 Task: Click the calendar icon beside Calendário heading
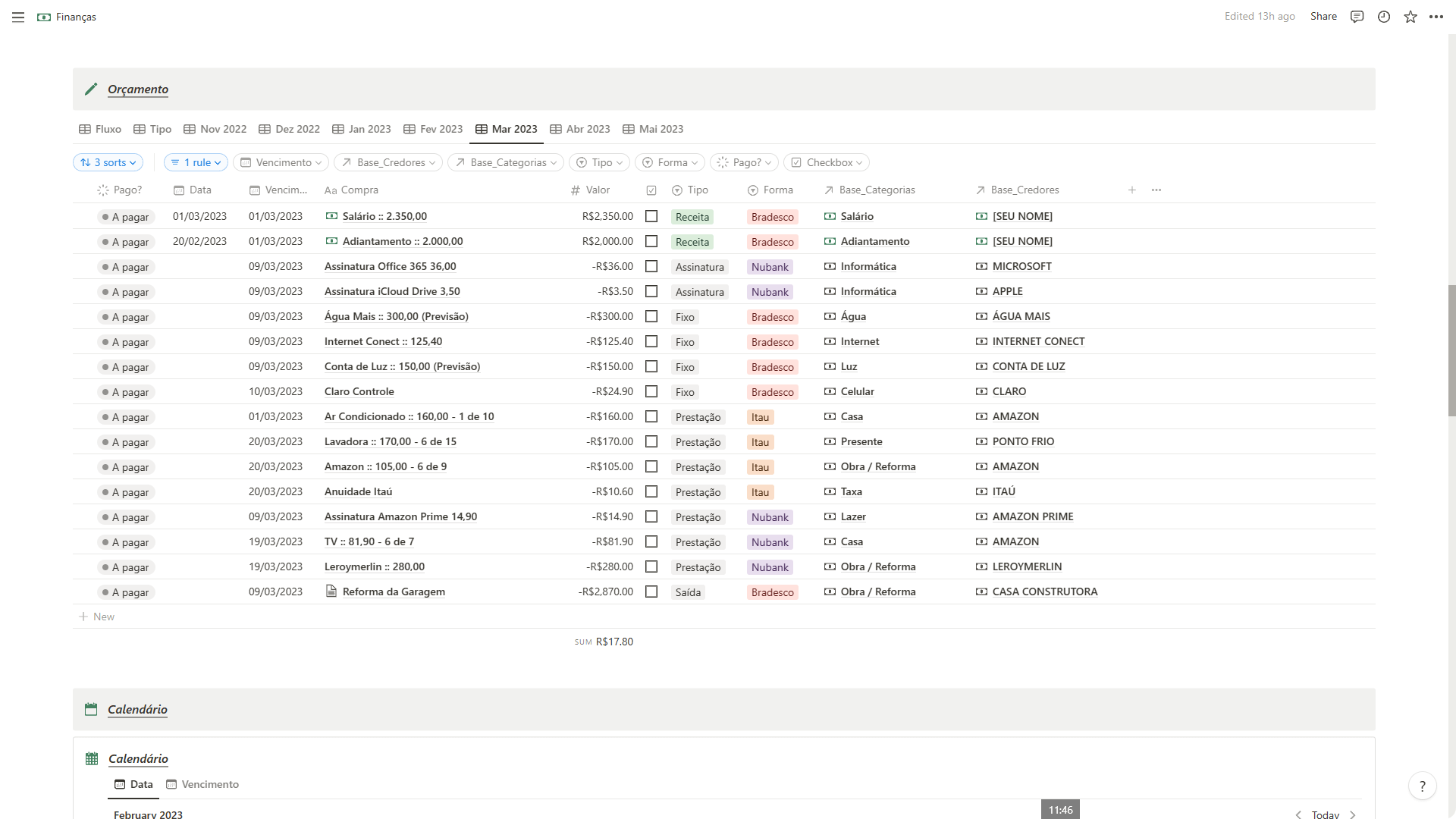pos(91,709)
